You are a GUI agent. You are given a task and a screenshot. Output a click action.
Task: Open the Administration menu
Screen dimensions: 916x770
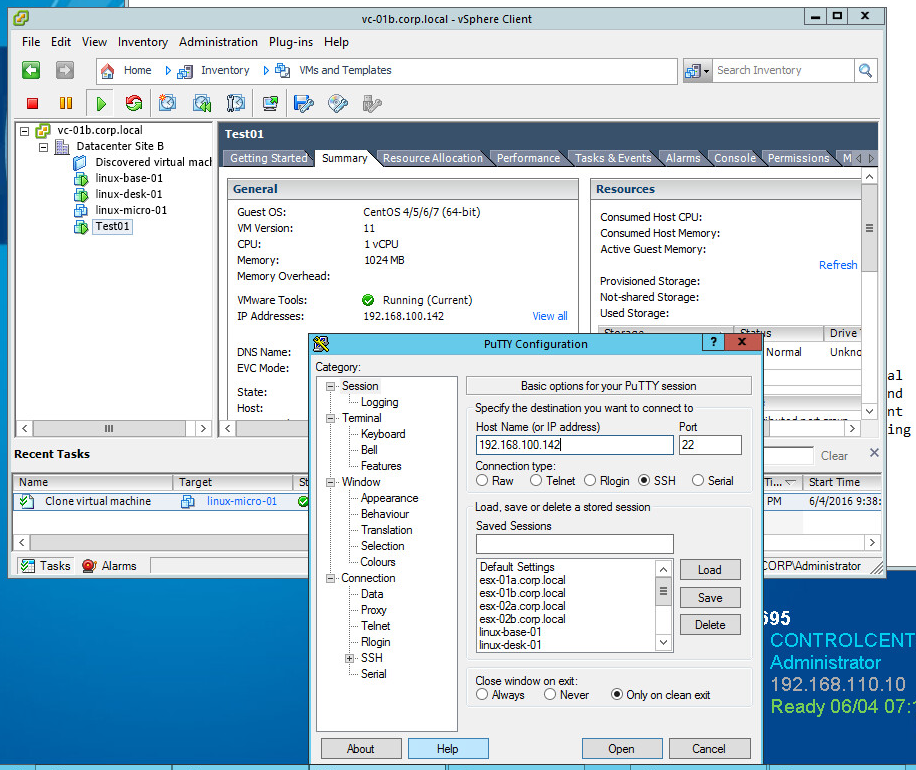point(218,42)
